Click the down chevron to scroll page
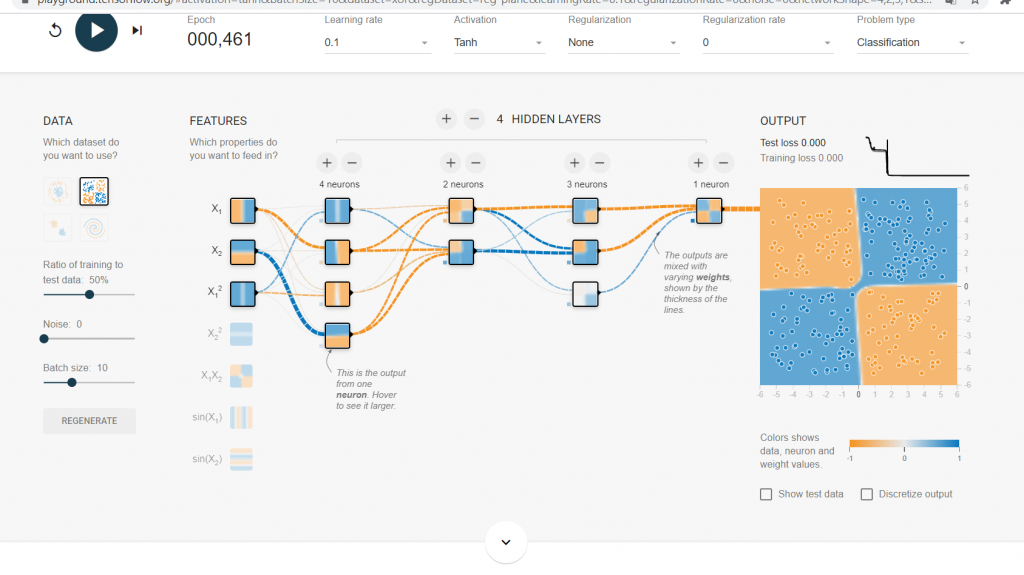This screenshot has width=1024, height=575. [x=506, y=542]
